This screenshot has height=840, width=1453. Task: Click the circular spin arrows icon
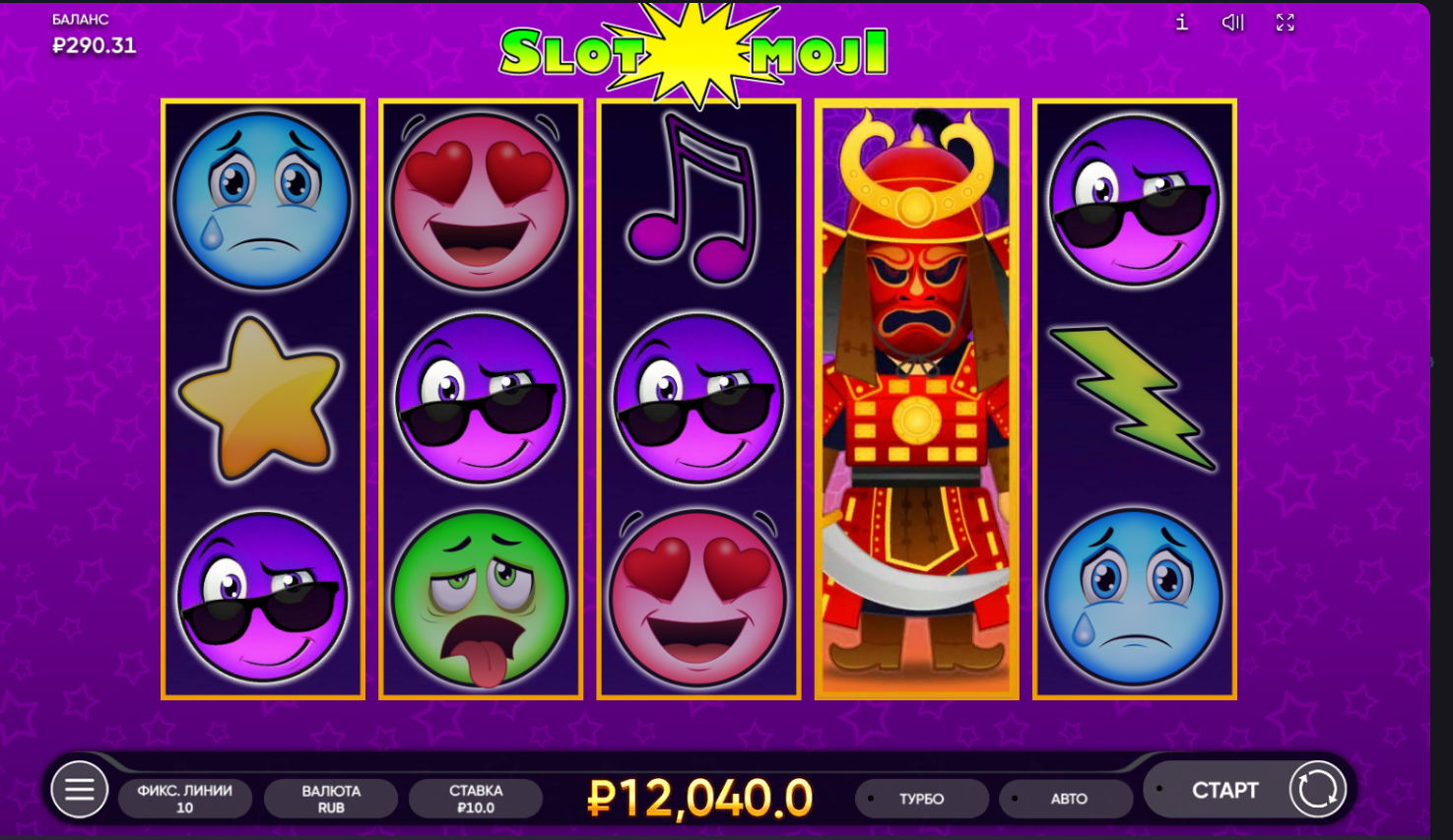click(x=1318, y=789)
